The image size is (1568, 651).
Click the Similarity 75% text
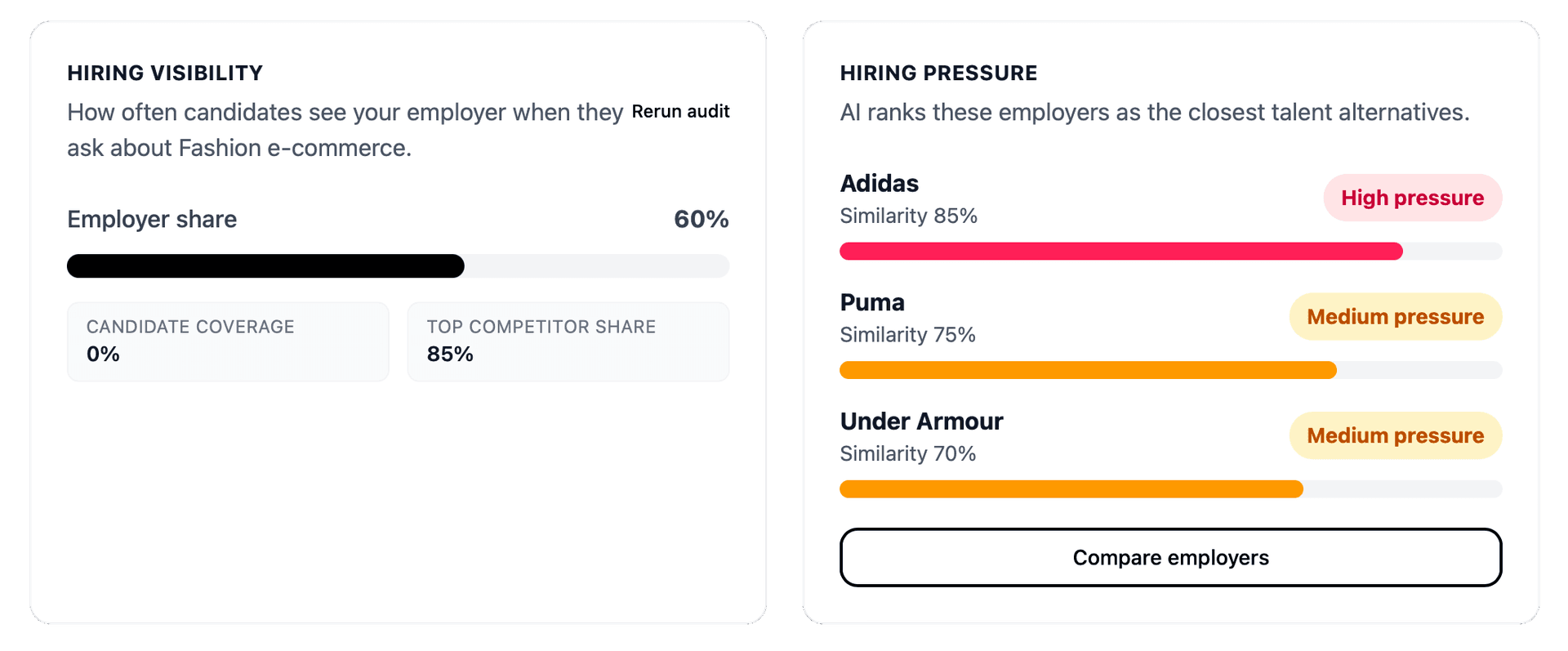907,335
